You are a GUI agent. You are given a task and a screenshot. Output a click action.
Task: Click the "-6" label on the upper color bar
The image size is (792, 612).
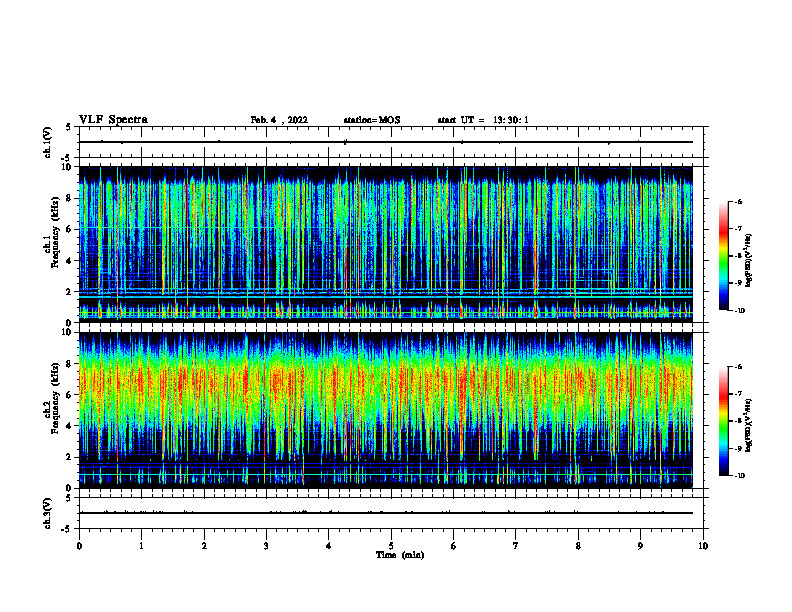[738, 202]
